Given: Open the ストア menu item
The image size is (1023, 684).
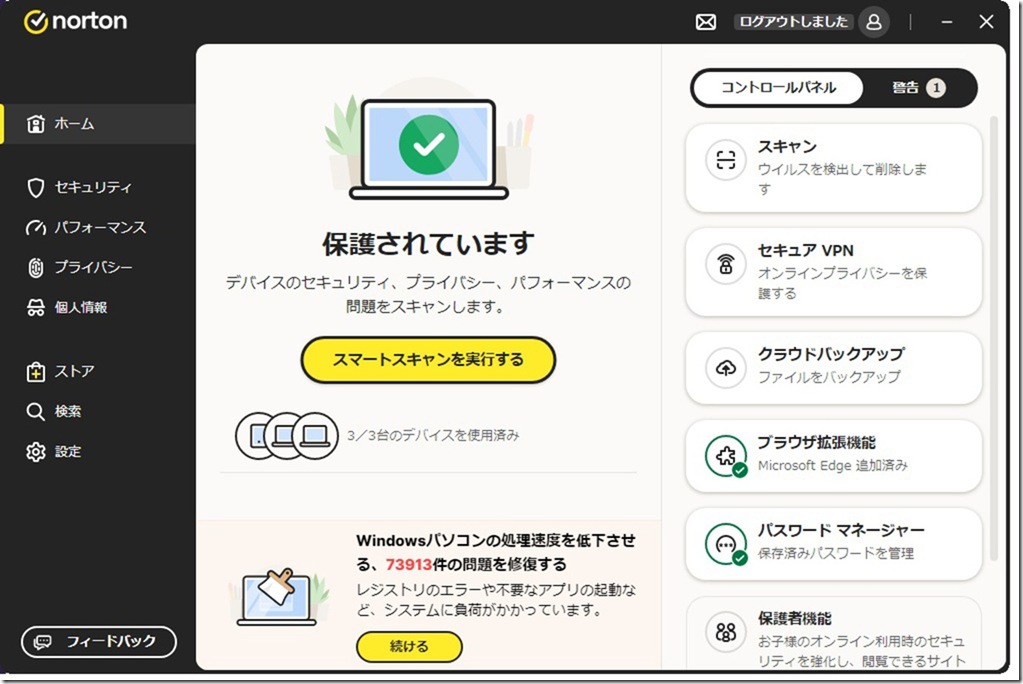Looking at the screenshot, I should coord(98,371).
